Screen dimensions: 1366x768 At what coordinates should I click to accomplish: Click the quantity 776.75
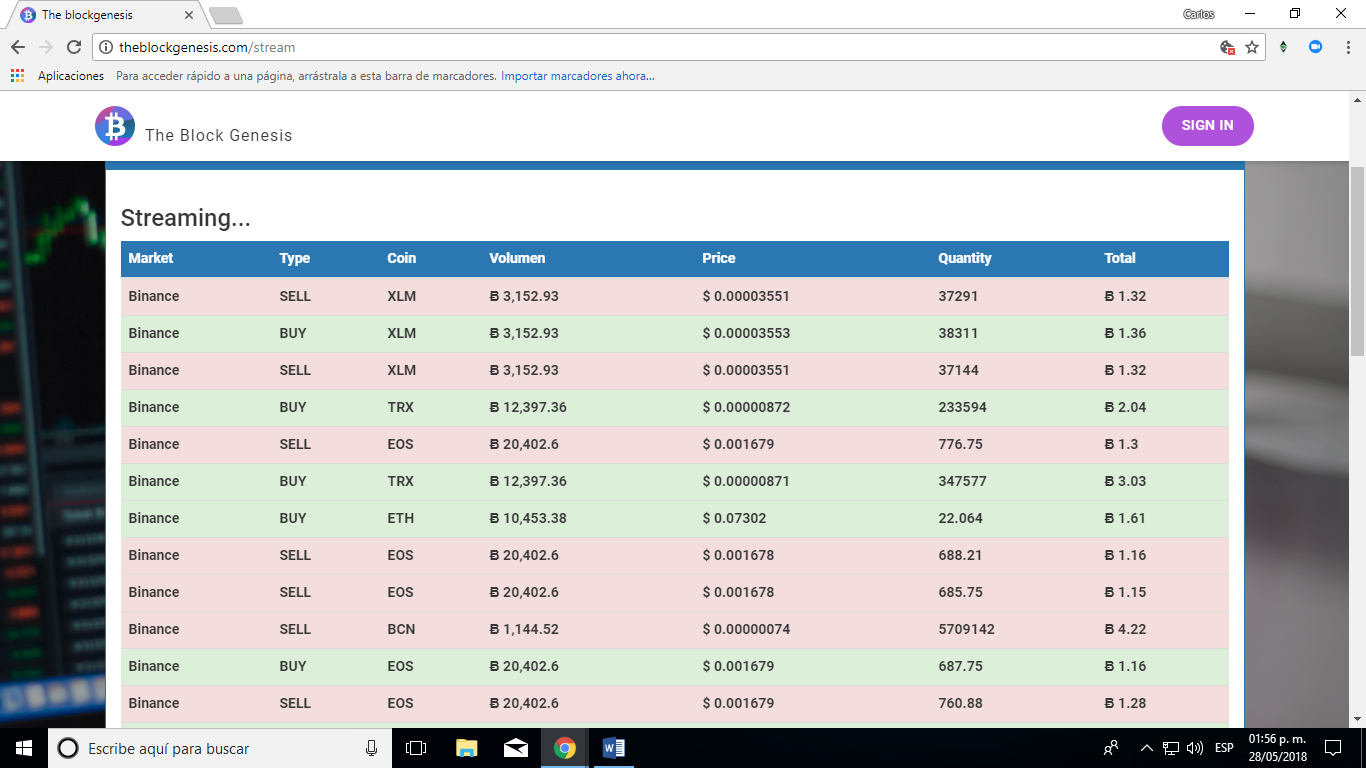(960, 444)
